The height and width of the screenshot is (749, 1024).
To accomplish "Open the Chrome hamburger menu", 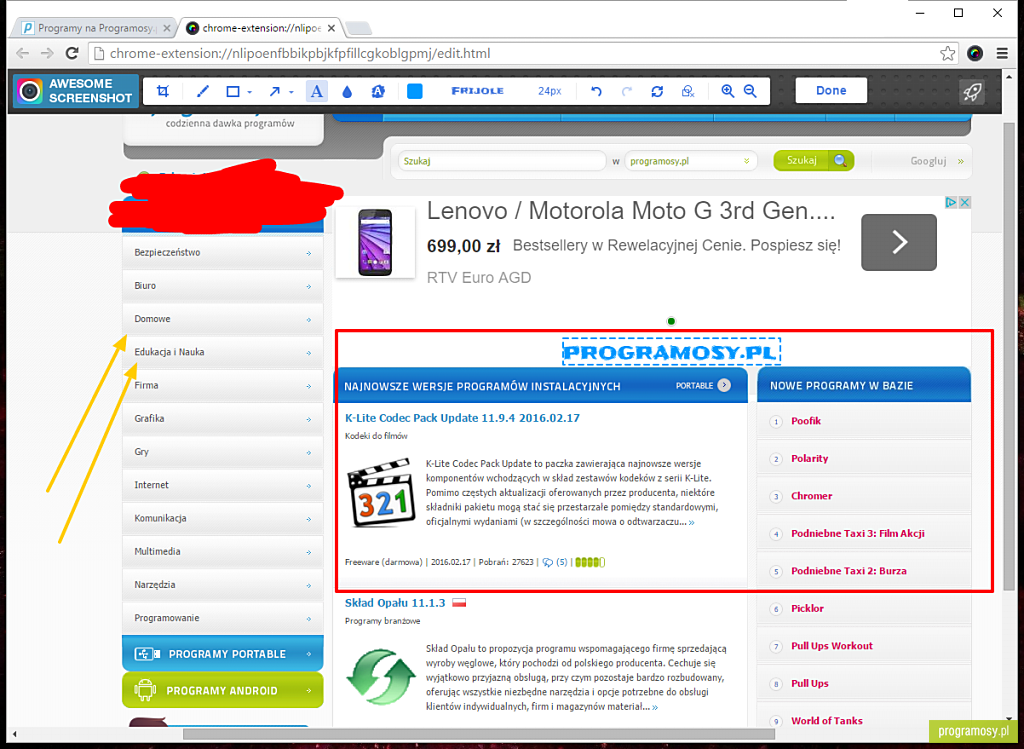I will 1002,54.
